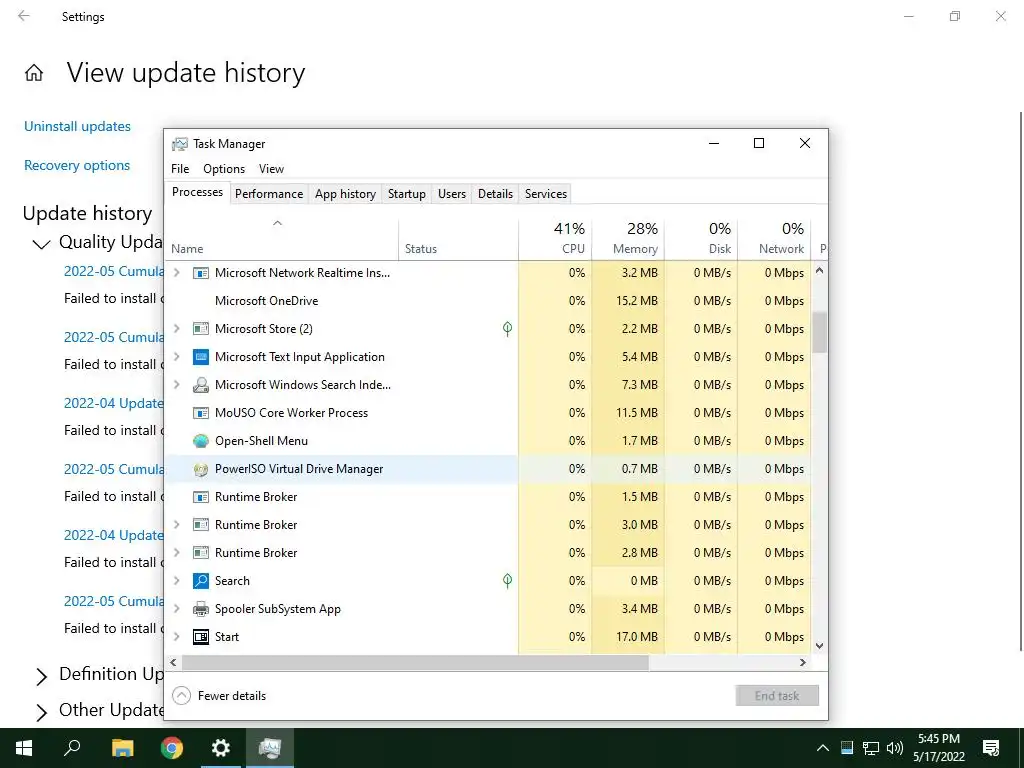Expand the Definition Updates section
1024x768 pixels.
(41, 677)
